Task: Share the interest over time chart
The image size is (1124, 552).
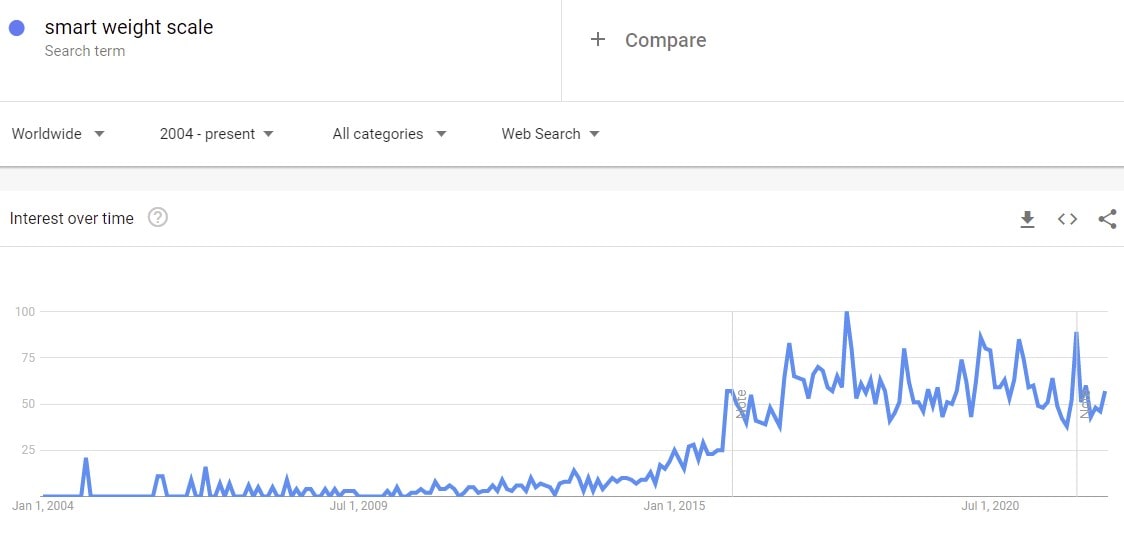Action: pos(1107,219)
